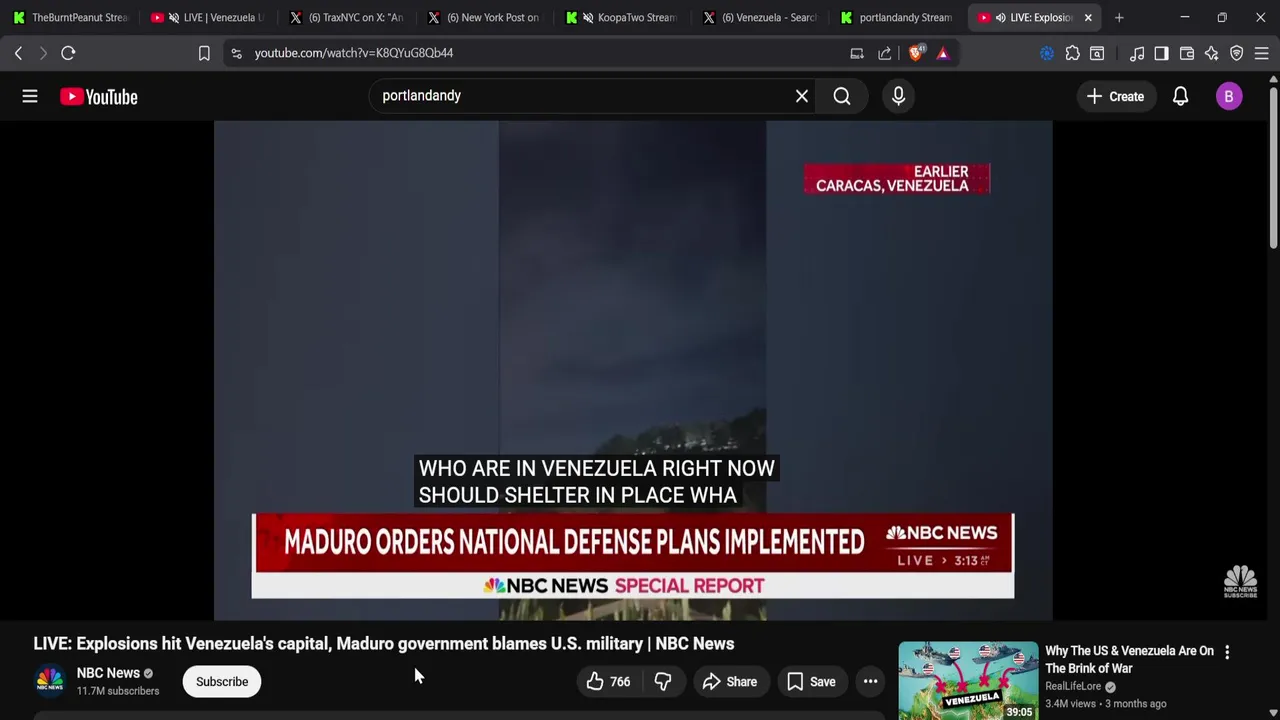Open the browser extensions puzzle menu

point(1072,53)
